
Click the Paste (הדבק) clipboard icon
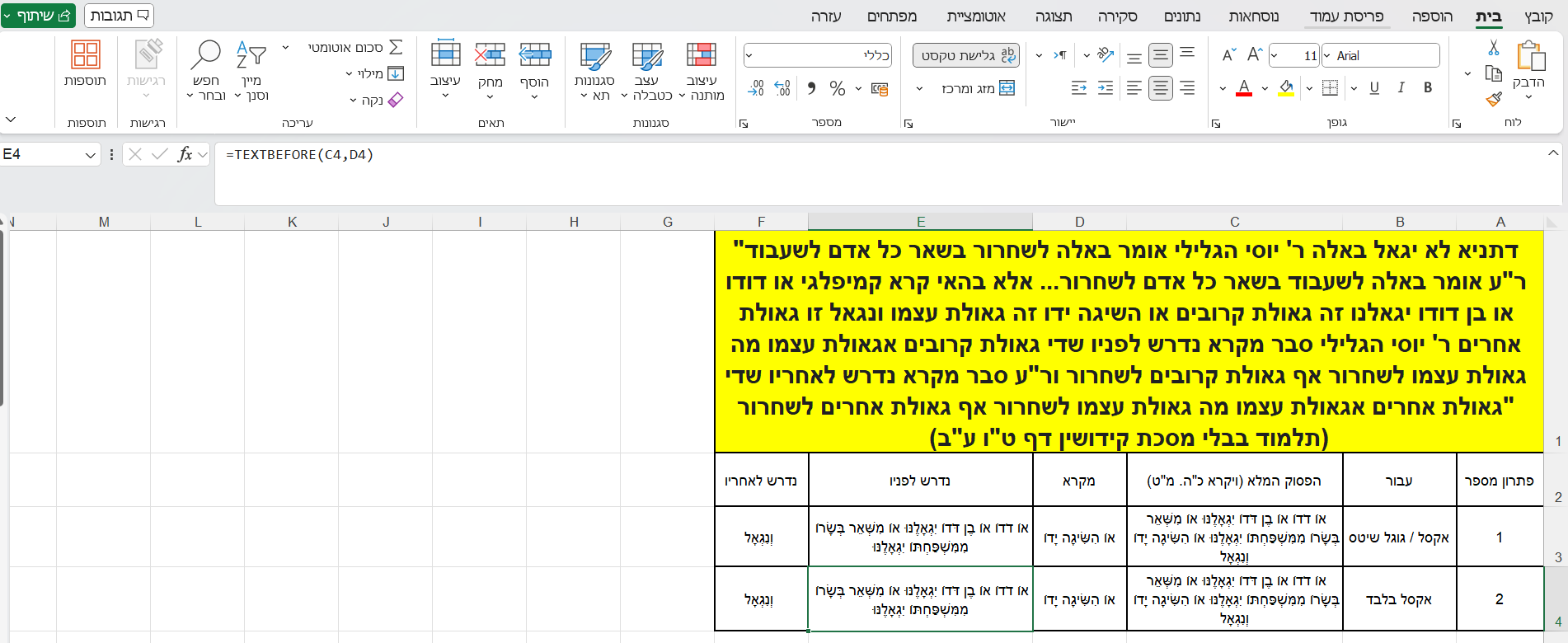(1530, 56)
